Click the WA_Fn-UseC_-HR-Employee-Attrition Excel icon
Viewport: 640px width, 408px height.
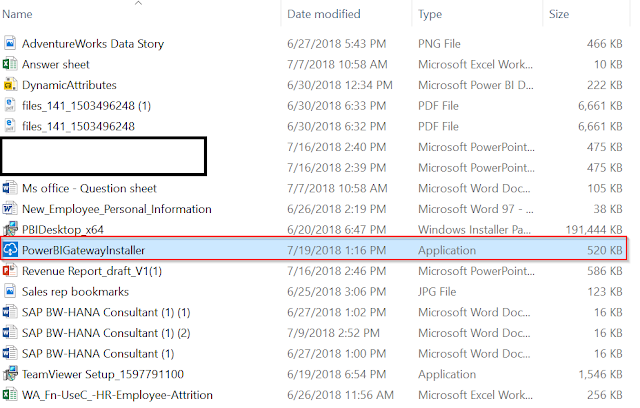pos(10,395)
